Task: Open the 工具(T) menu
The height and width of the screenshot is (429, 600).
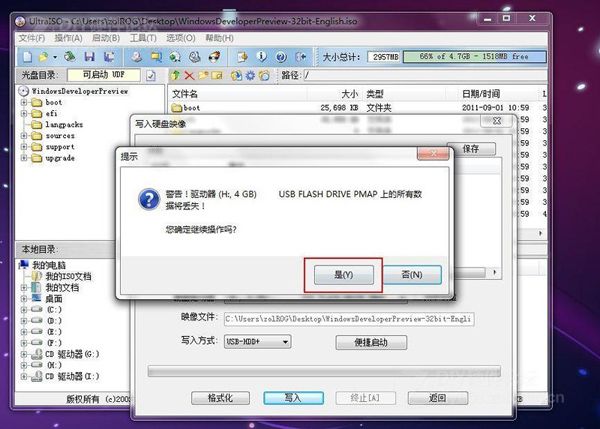Action: [x=143, y=38]
